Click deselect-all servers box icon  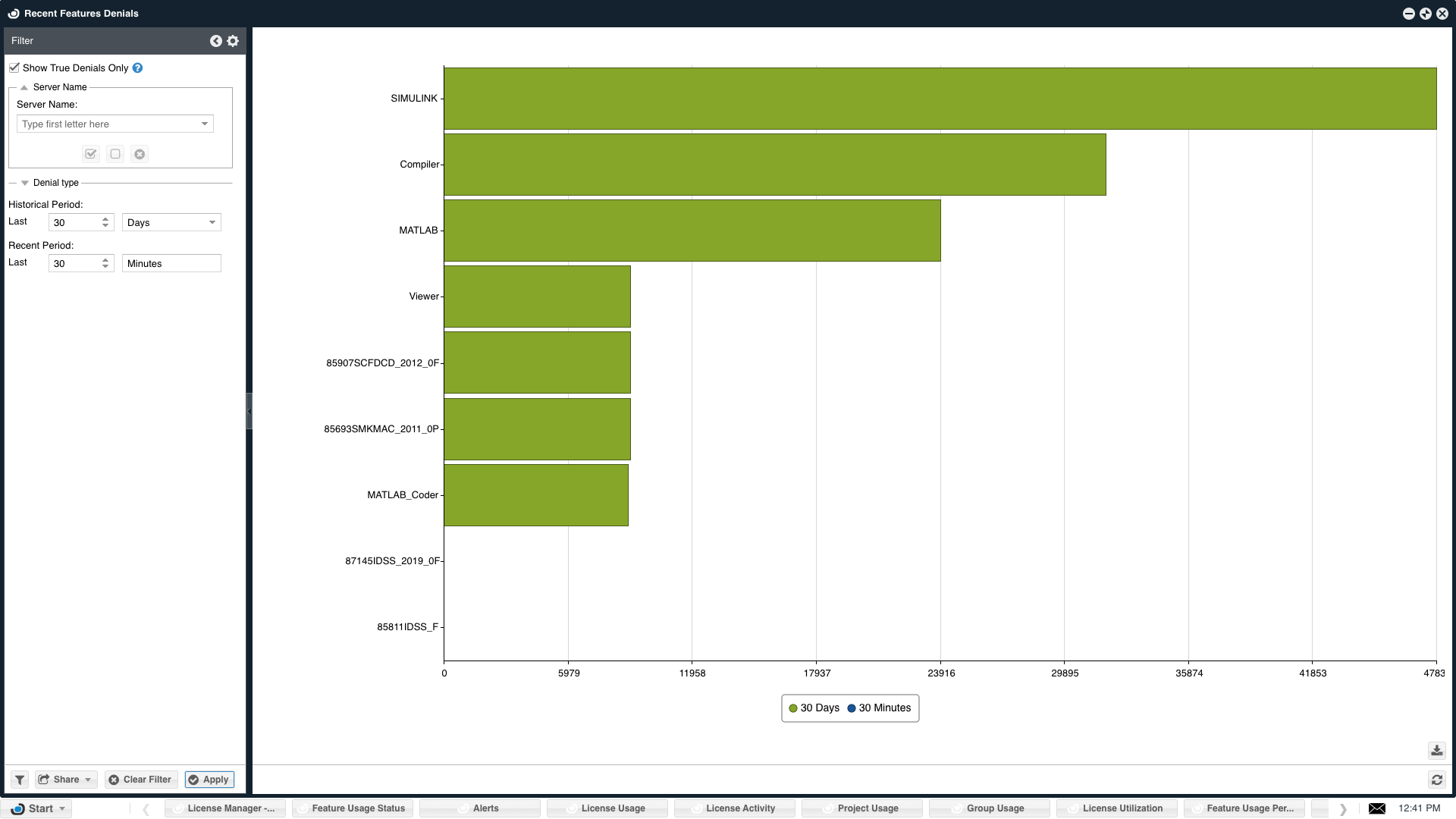(x=115, y=154)
